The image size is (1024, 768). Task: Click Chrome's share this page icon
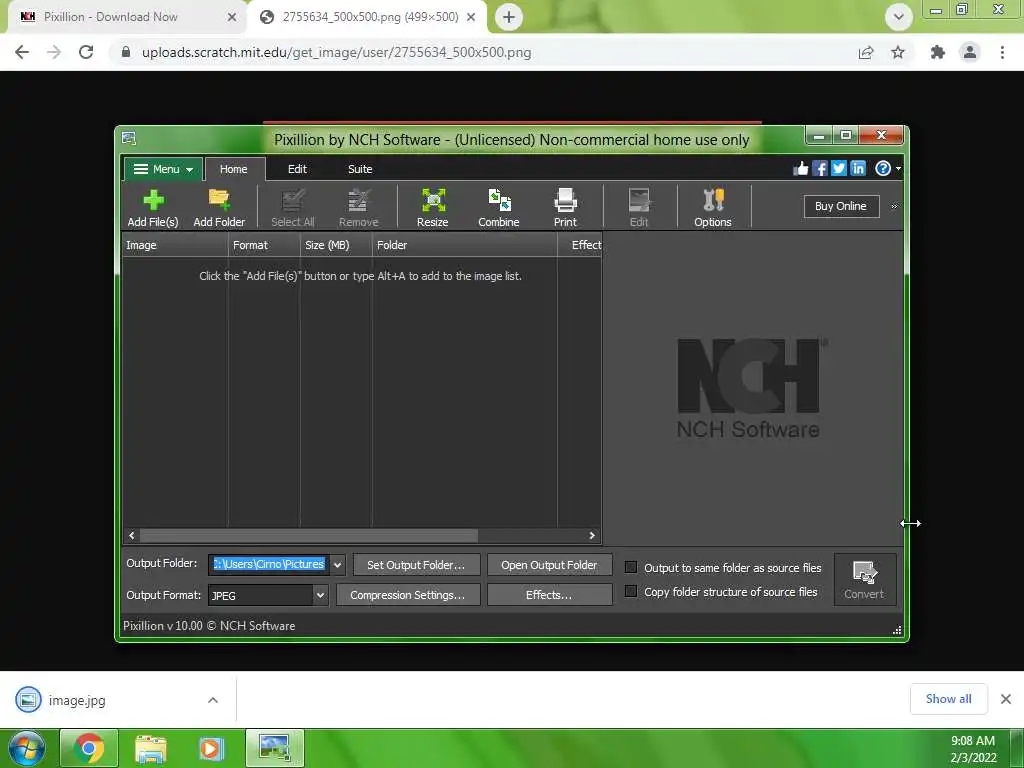click(x=866, y=52)
